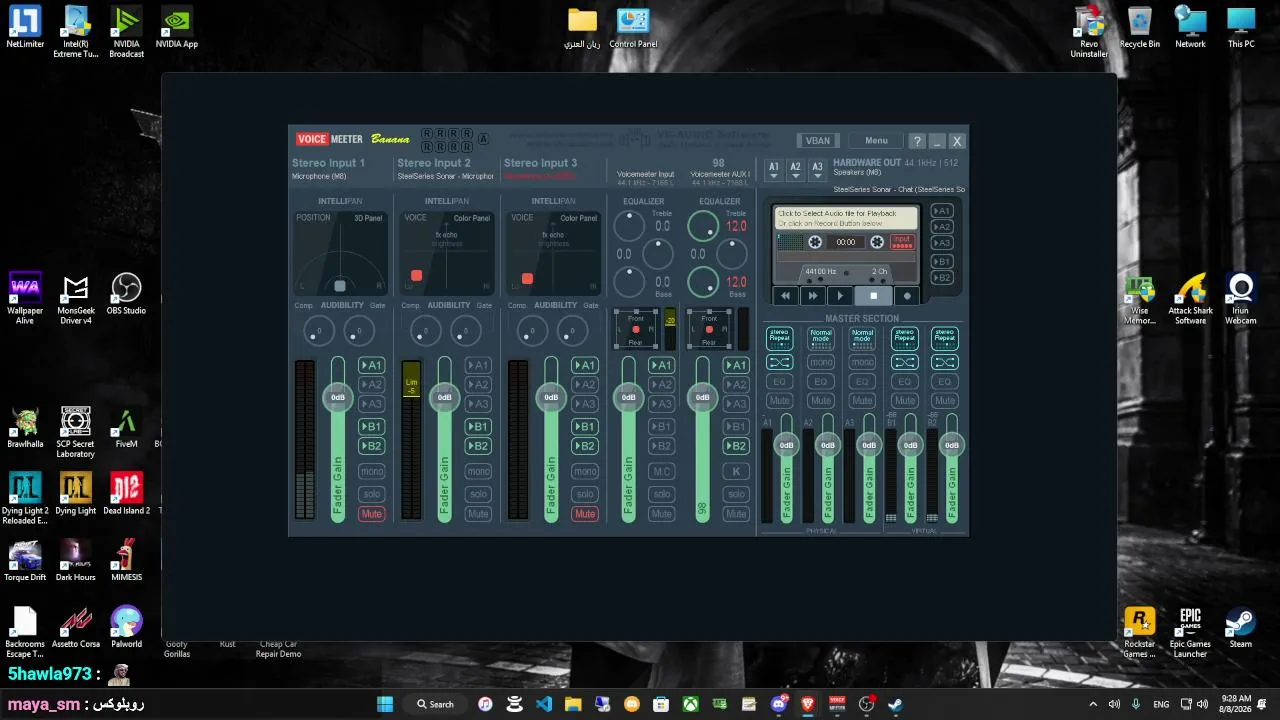Image resolution: width=1280 pixels, height=720 pixels.
Task: Rewind the cassette recorder
Action: point(785,296)
